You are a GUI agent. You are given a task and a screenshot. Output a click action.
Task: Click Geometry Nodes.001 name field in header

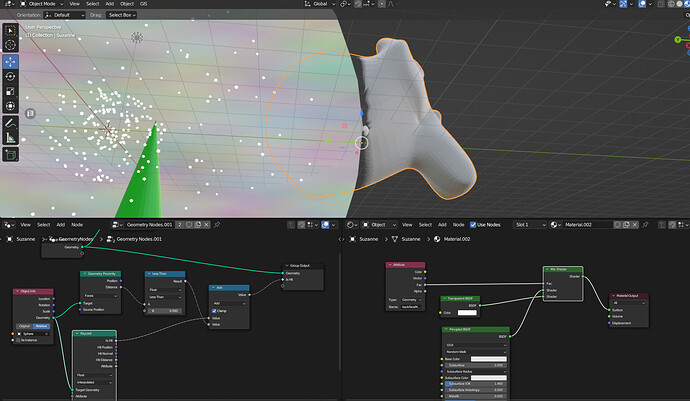(x=150, y=224)
